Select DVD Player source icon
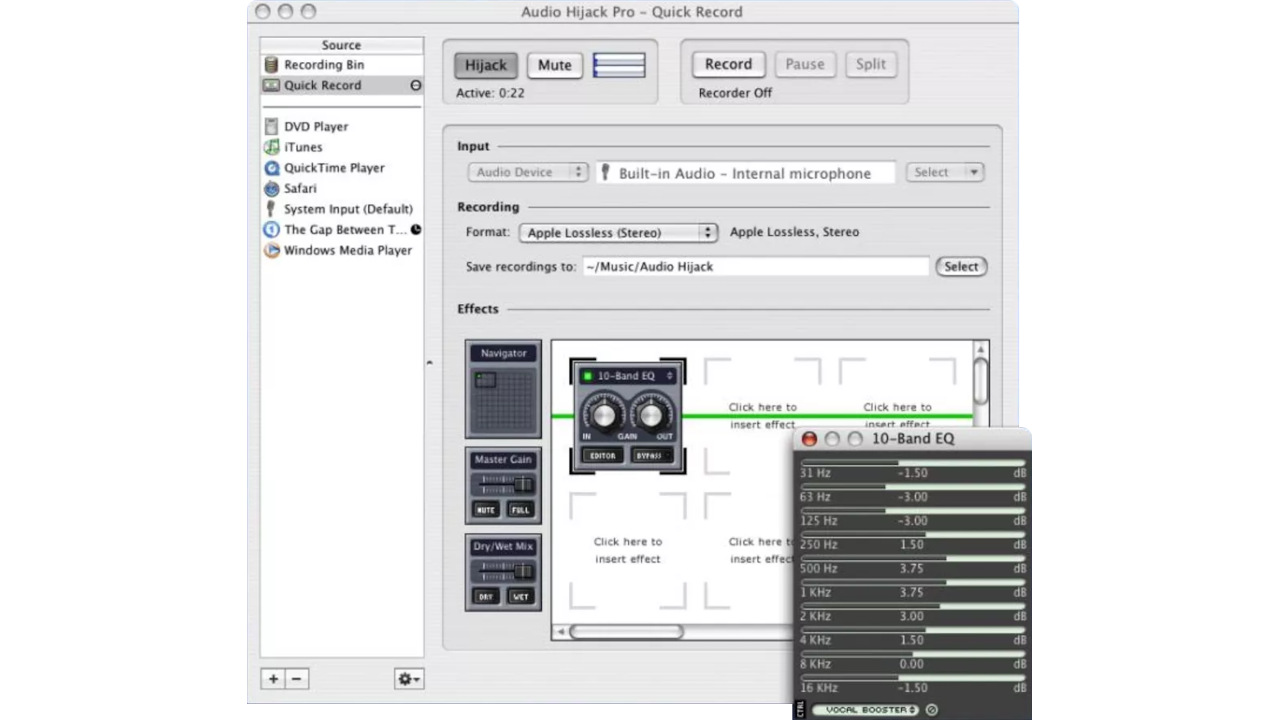Image resolution: width=1280 pixels, height=720 pixels. coord(271,127)
